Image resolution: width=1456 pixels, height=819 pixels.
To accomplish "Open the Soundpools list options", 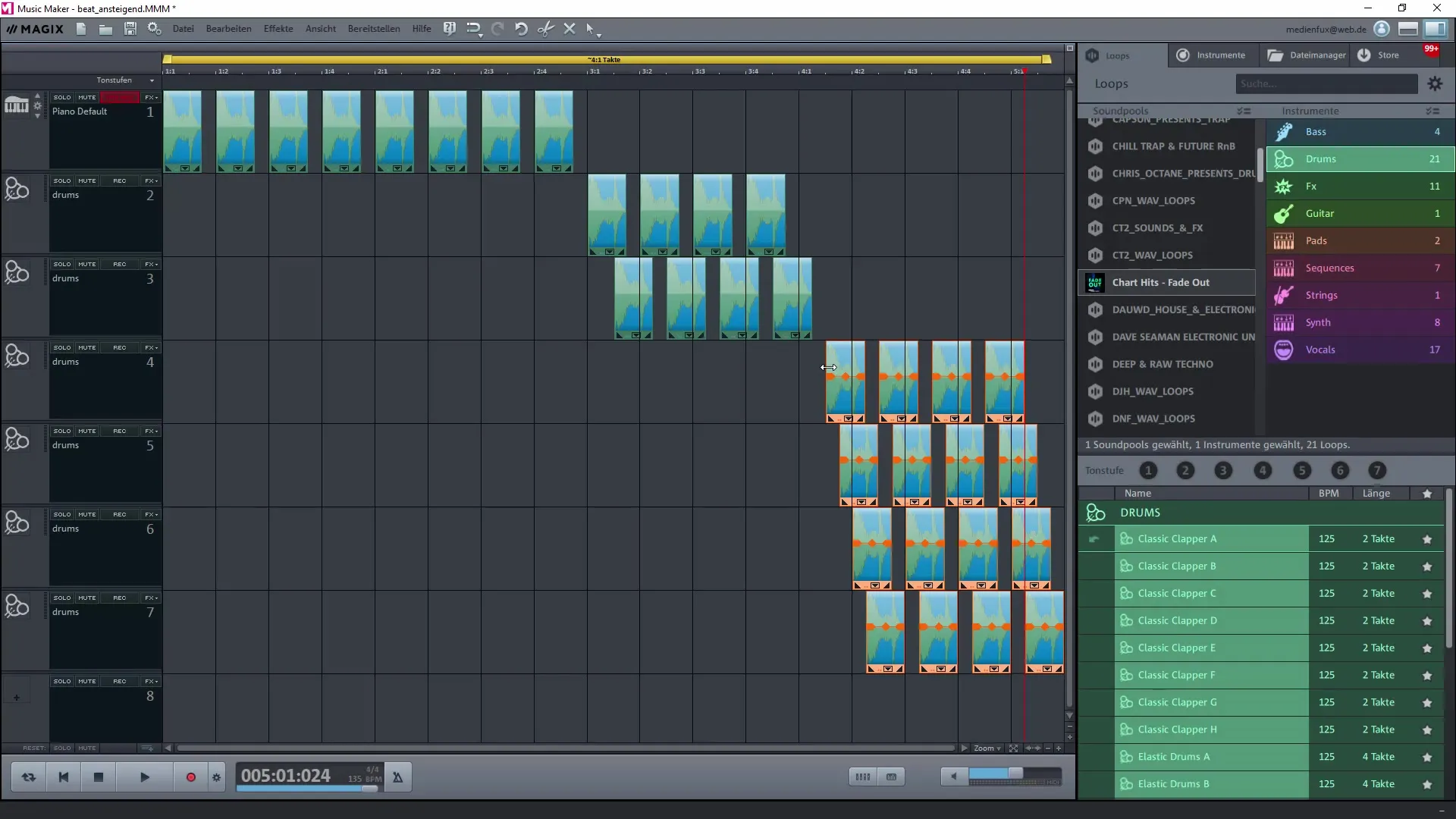I will (x=1244, y=111).
